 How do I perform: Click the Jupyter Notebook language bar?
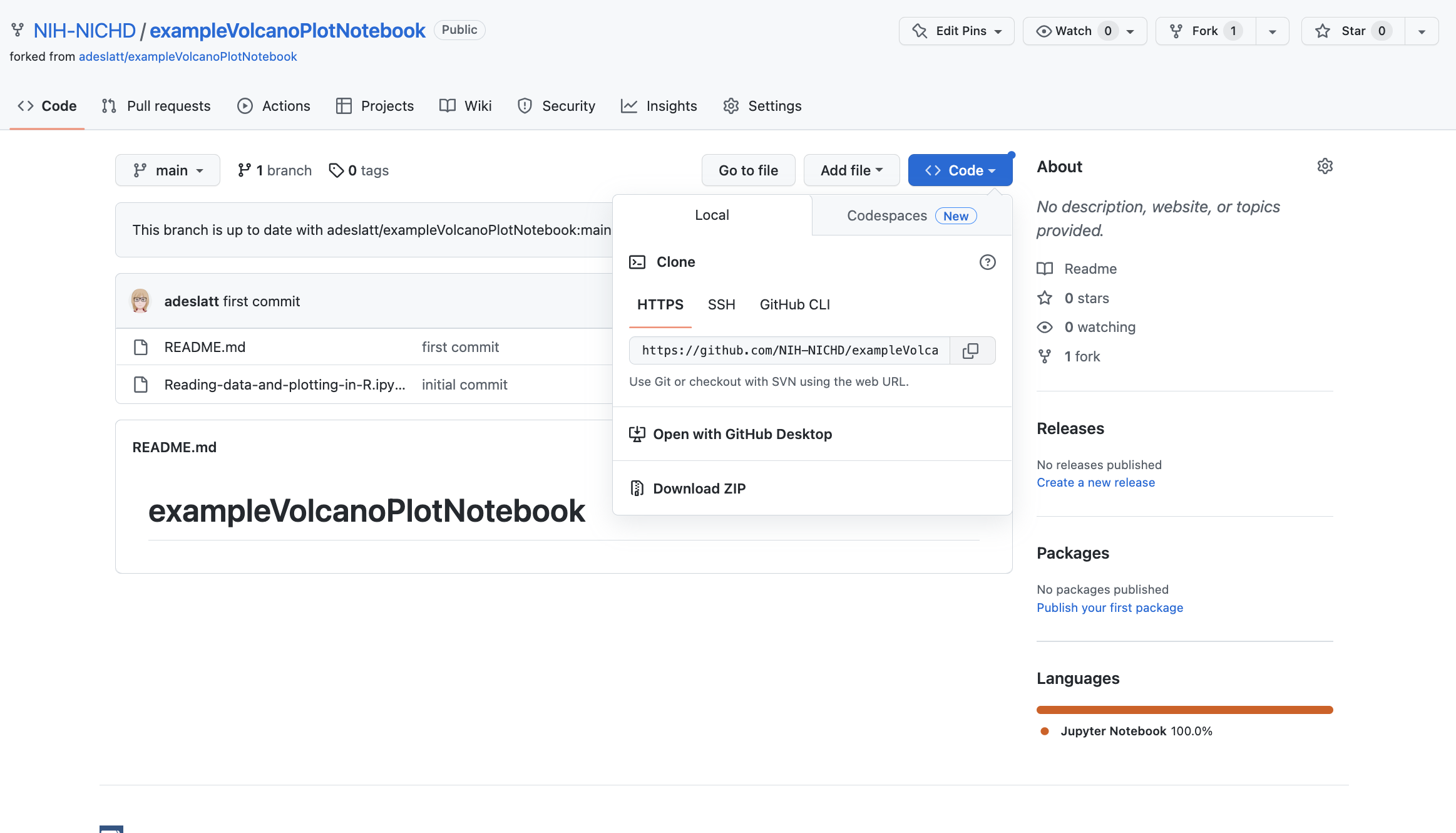pyautogui.click(x=1184, y=710)
